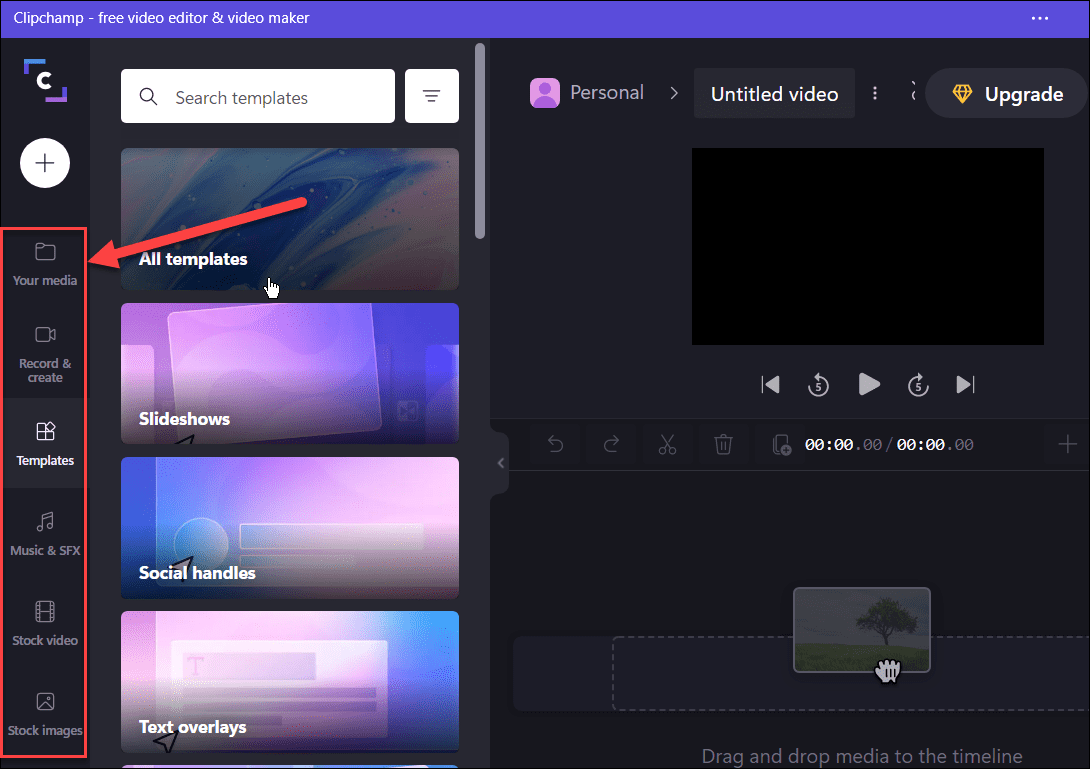Open the Clipchamp title bar menu
This screenshot has width=1090, height=769.
[1040, 18]
